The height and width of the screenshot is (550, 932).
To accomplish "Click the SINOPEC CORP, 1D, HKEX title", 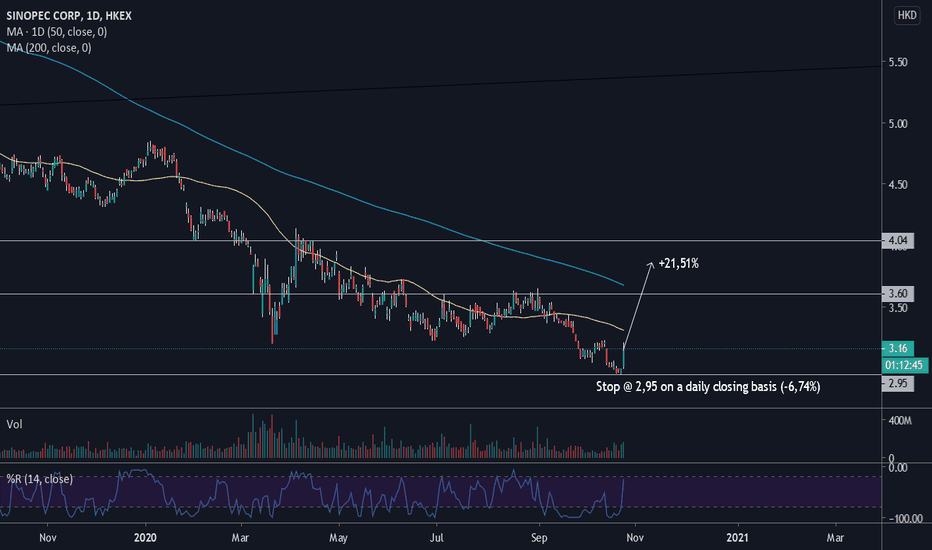I will pyautogui.click(x=69, y=16).
